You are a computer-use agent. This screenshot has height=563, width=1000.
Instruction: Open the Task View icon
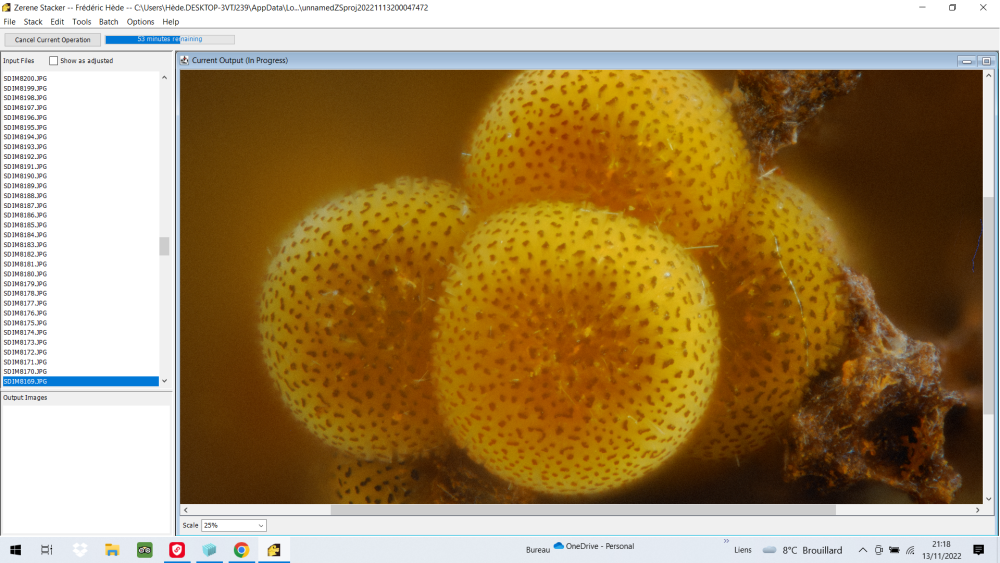[x=47, y=550]
